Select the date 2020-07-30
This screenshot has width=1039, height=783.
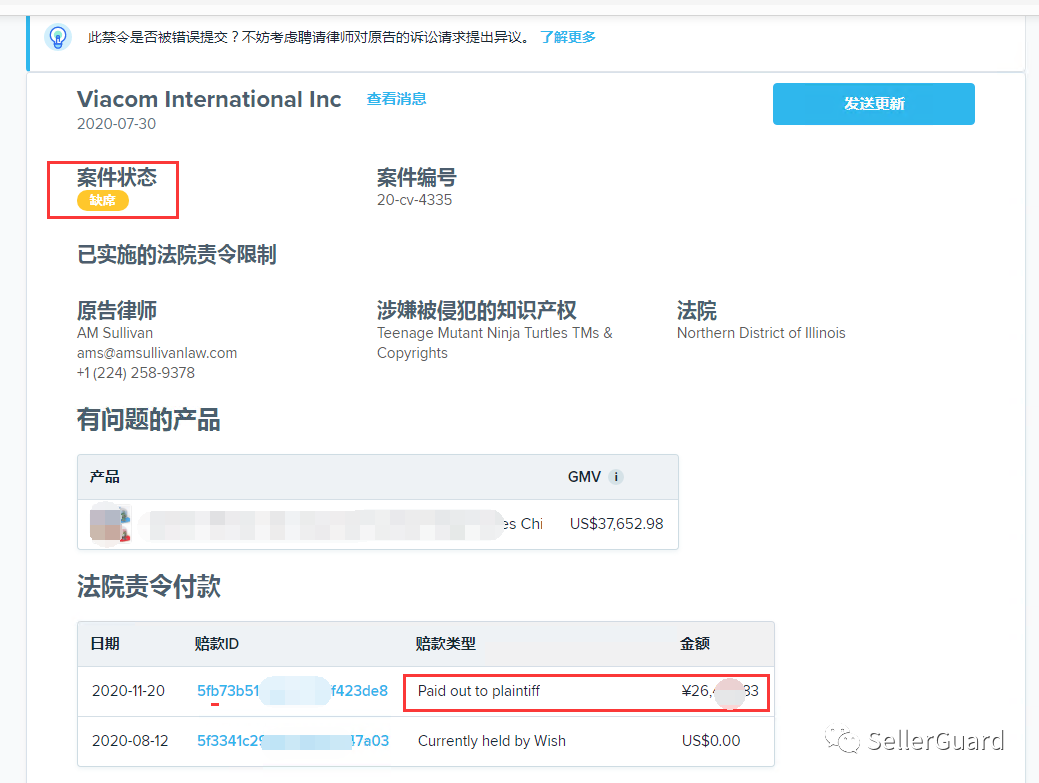(x=117, y=124)
